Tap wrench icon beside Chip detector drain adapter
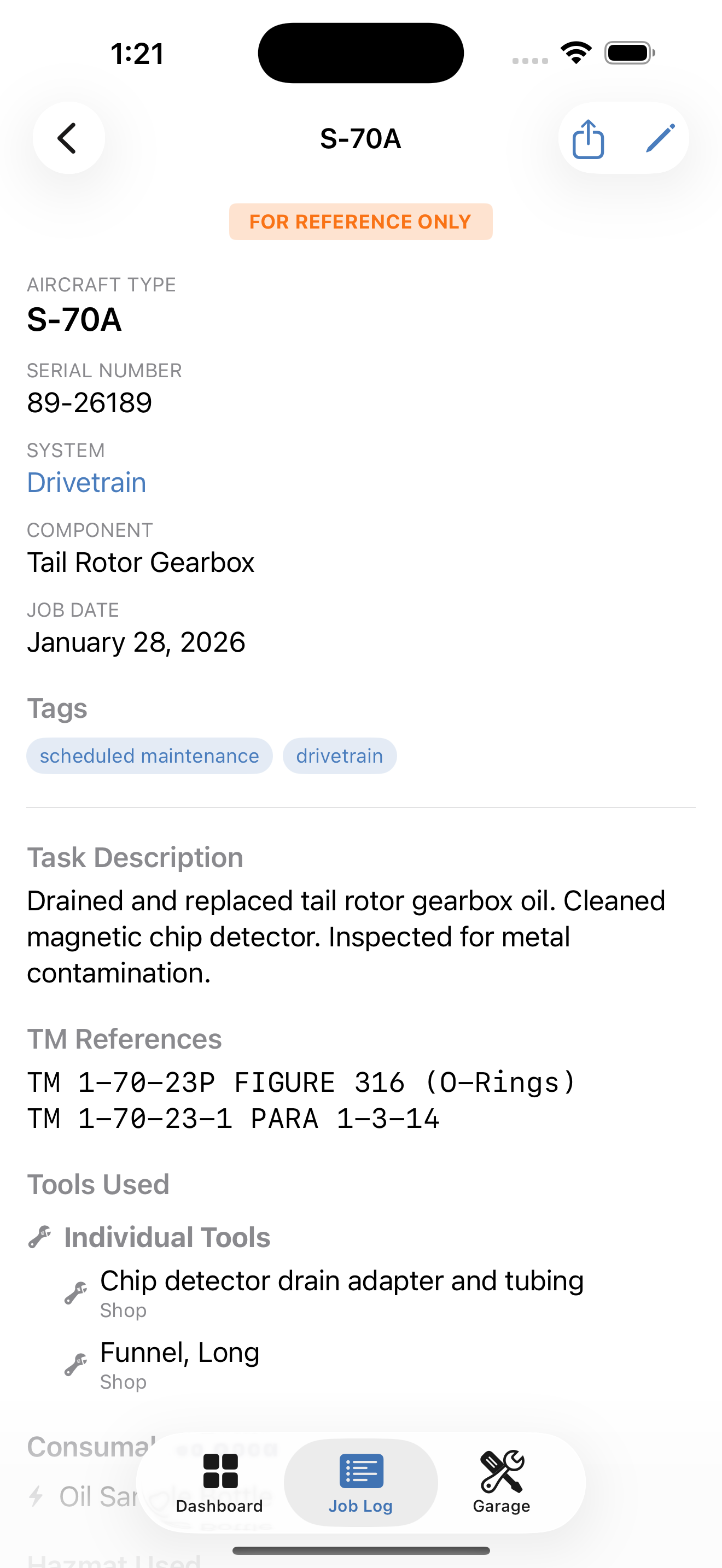This screenshot has height=1568, width=722. pos(75,1293)
